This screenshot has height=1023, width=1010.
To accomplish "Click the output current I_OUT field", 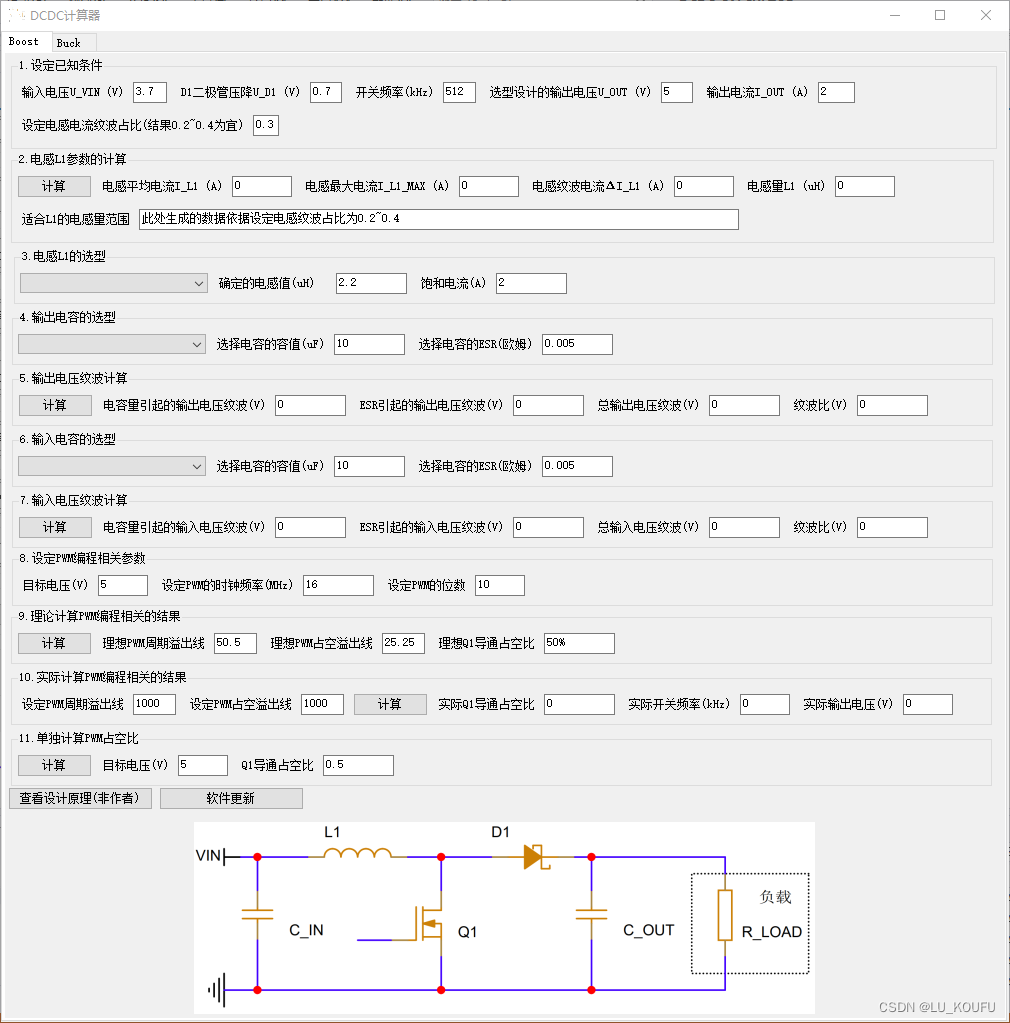I will point(836,92).
